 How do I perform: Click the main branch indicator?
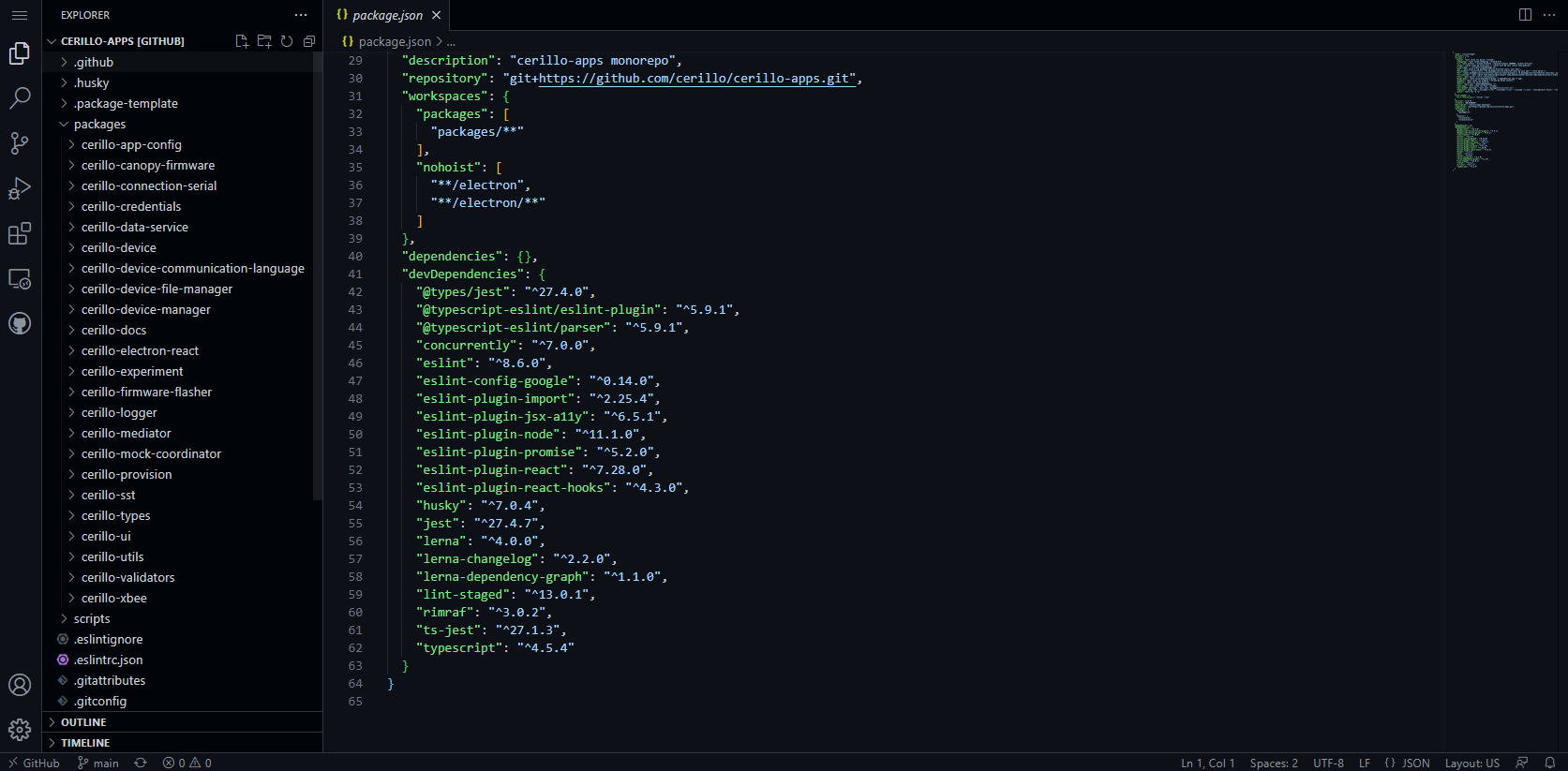click(x=98, y=763)
